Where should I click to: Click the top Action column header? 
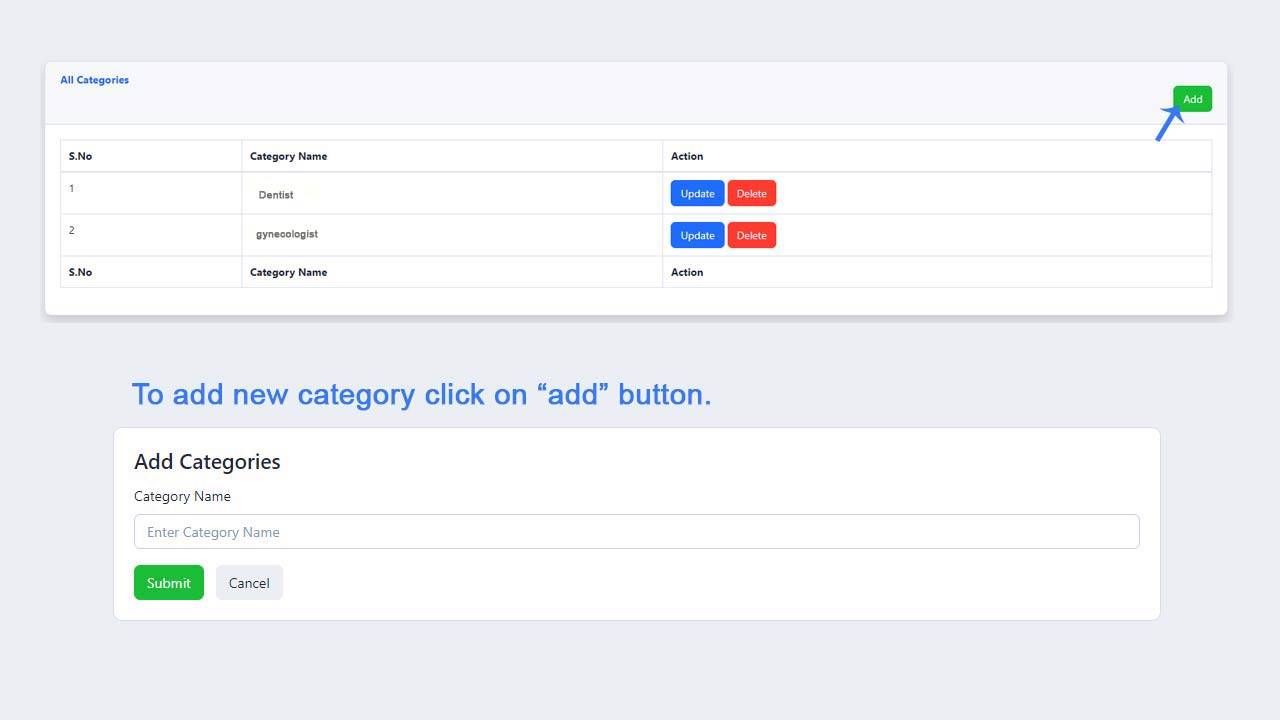(x=687, y=156)
